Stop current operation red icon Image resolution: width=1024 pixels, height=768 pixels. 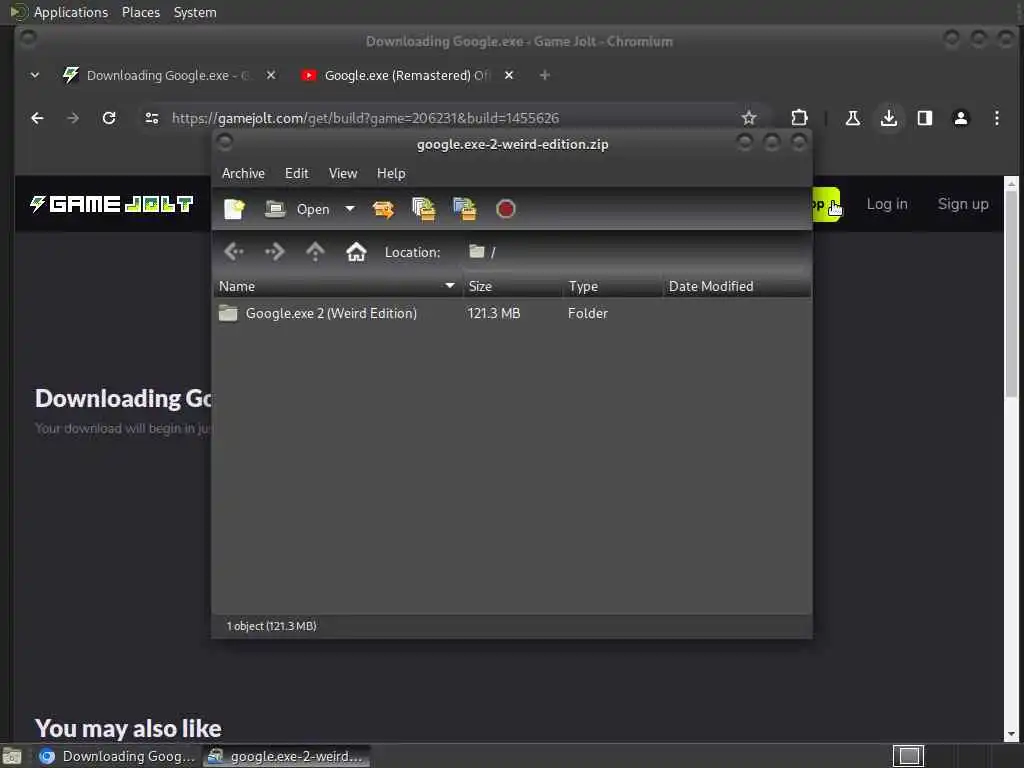coord(505,209)
